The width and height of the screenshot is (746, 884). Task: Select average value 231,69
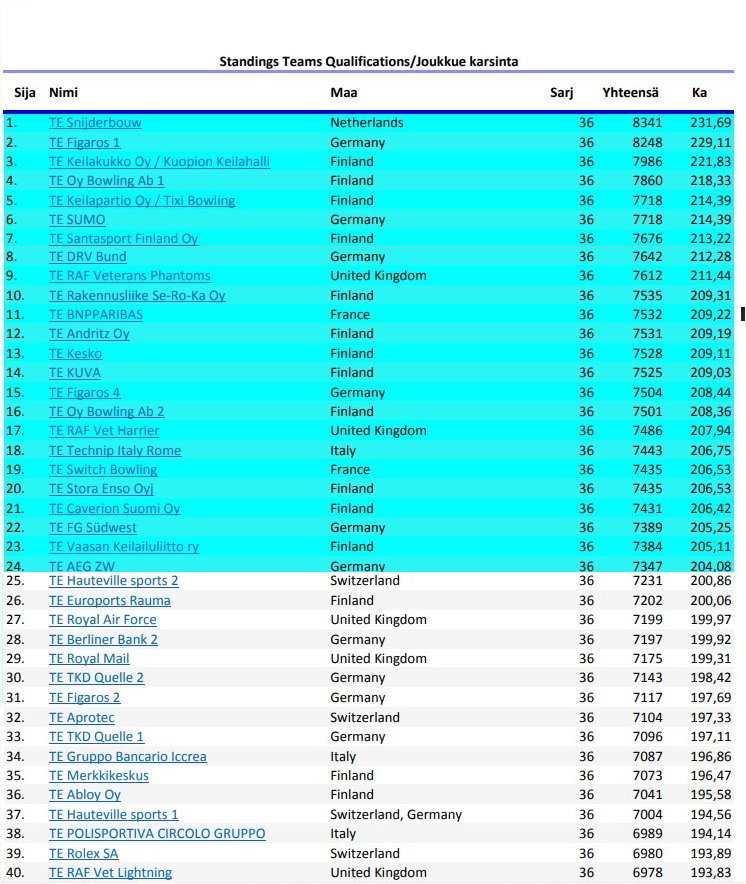point(710,123)
